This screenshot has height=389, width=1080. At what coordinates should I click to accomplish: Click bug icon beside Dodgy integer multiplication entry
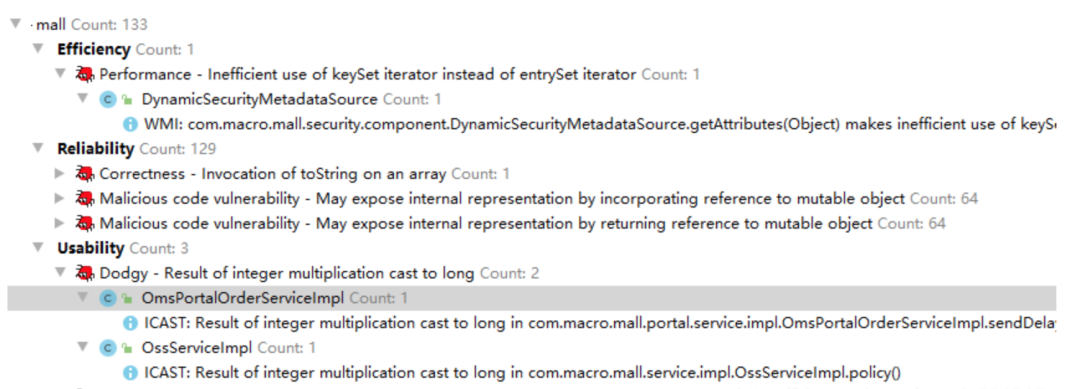(85, 273)
